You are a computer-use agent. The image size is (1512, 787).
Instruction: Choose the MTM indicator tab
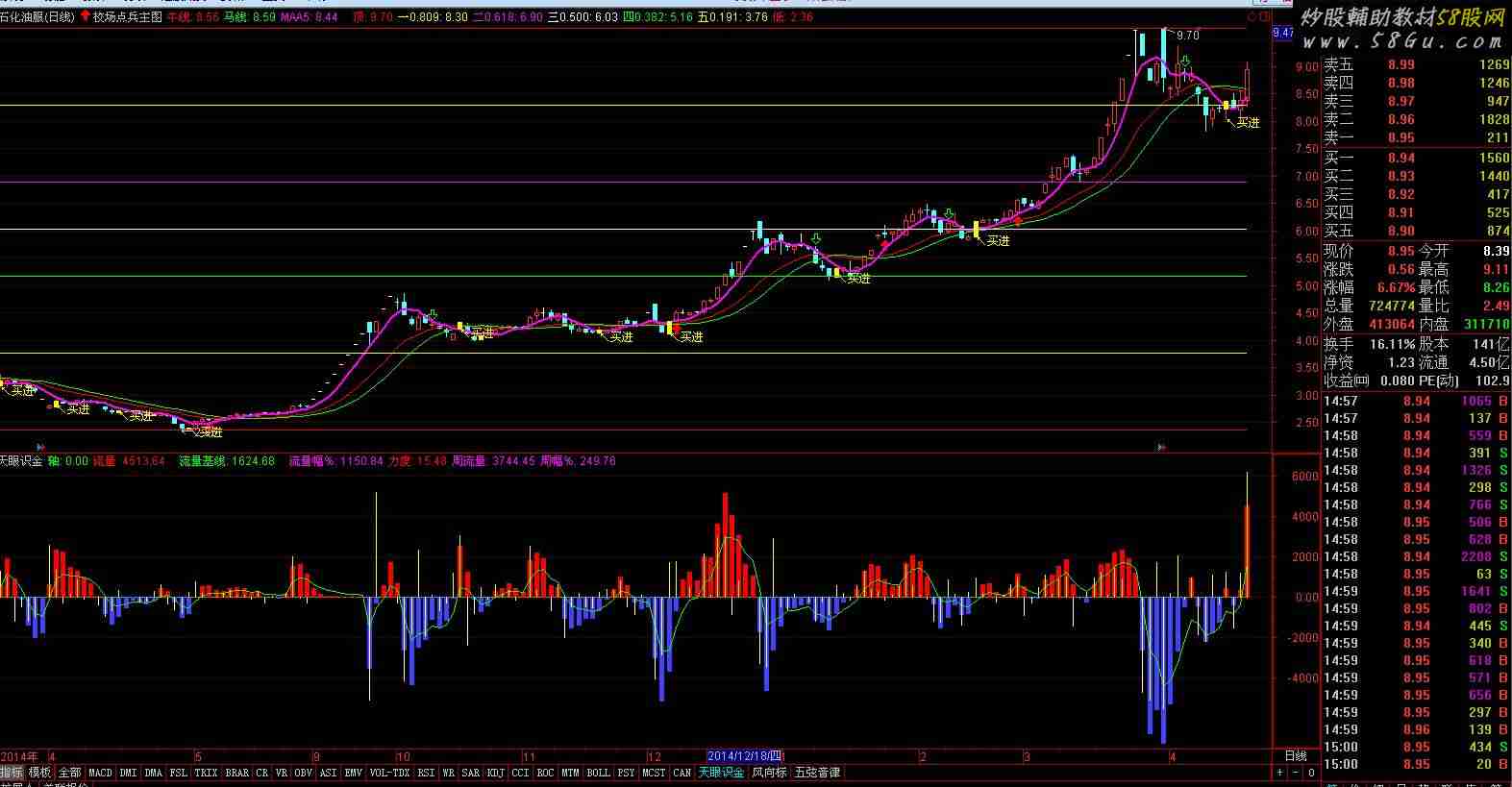[x=571, y=773]
